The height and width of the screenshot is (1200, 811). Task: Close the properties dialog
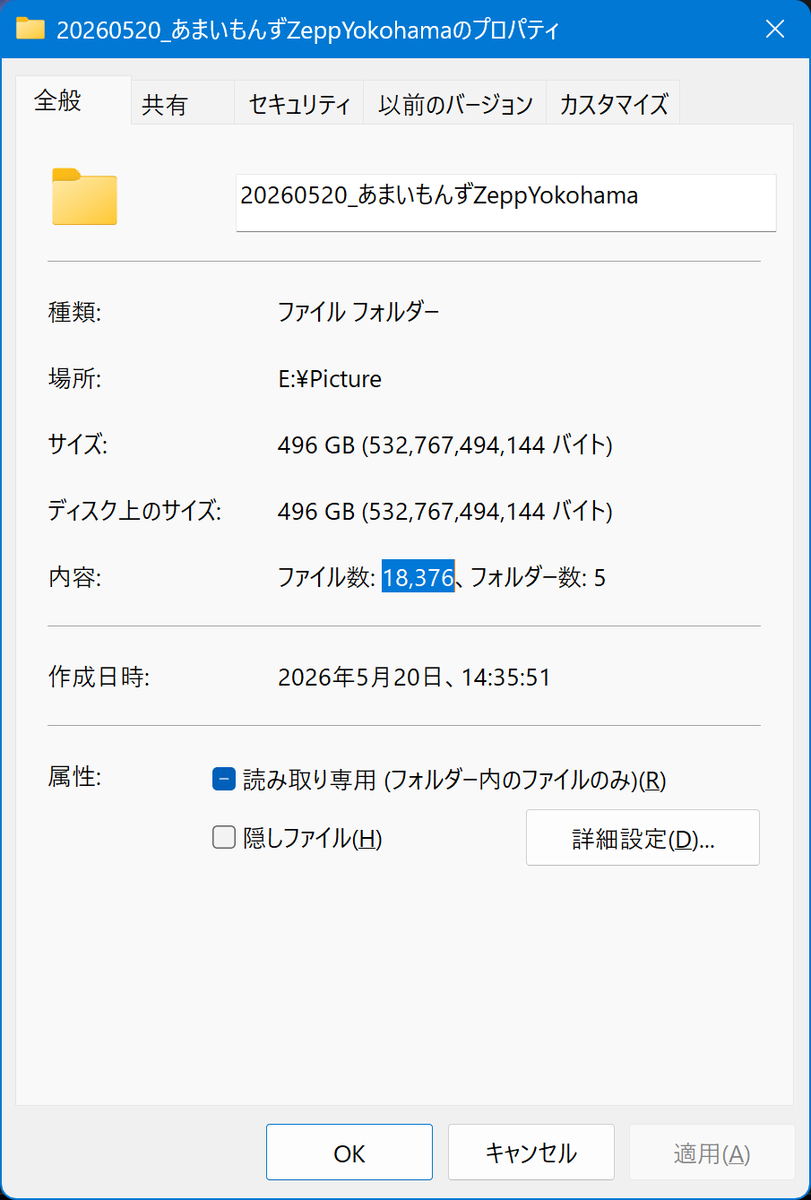[775, 29]
